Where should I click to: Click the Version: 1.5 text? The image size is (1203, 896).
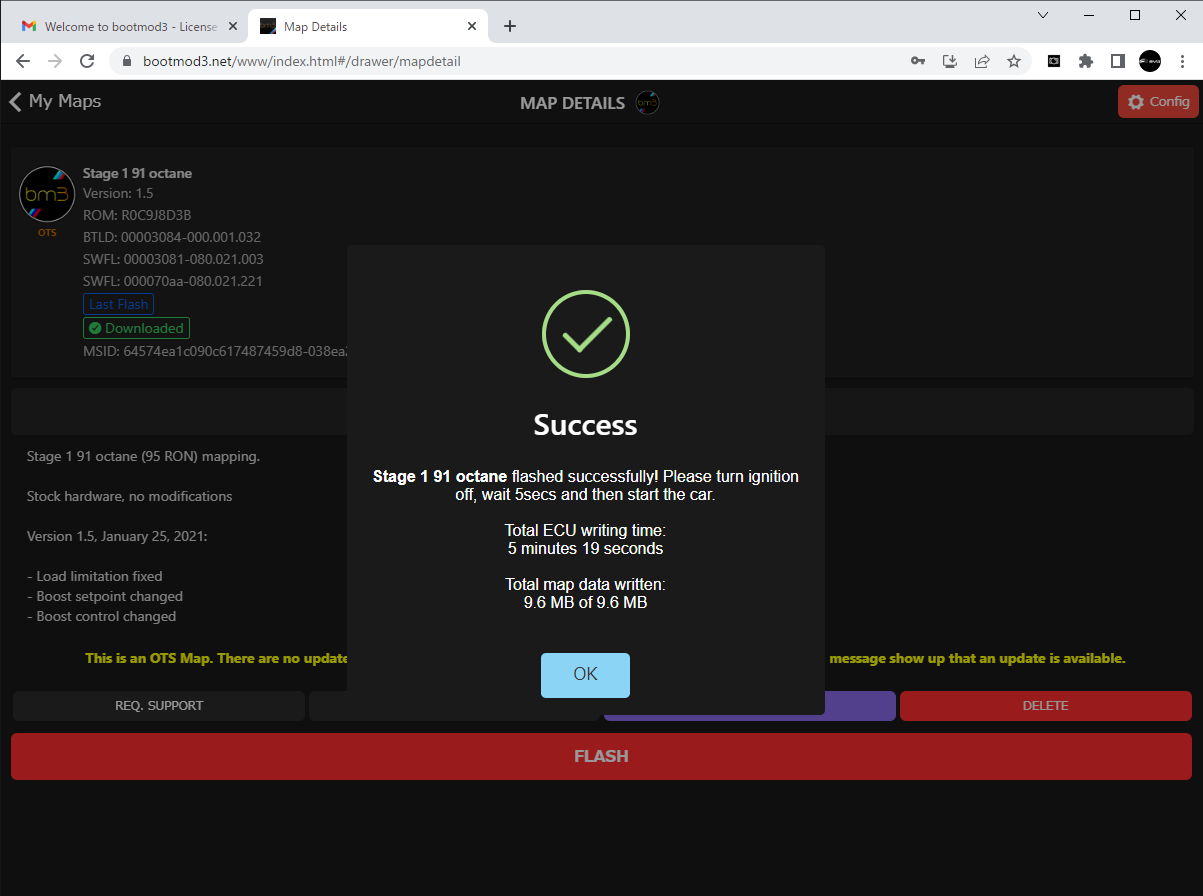tap(118, 193)
